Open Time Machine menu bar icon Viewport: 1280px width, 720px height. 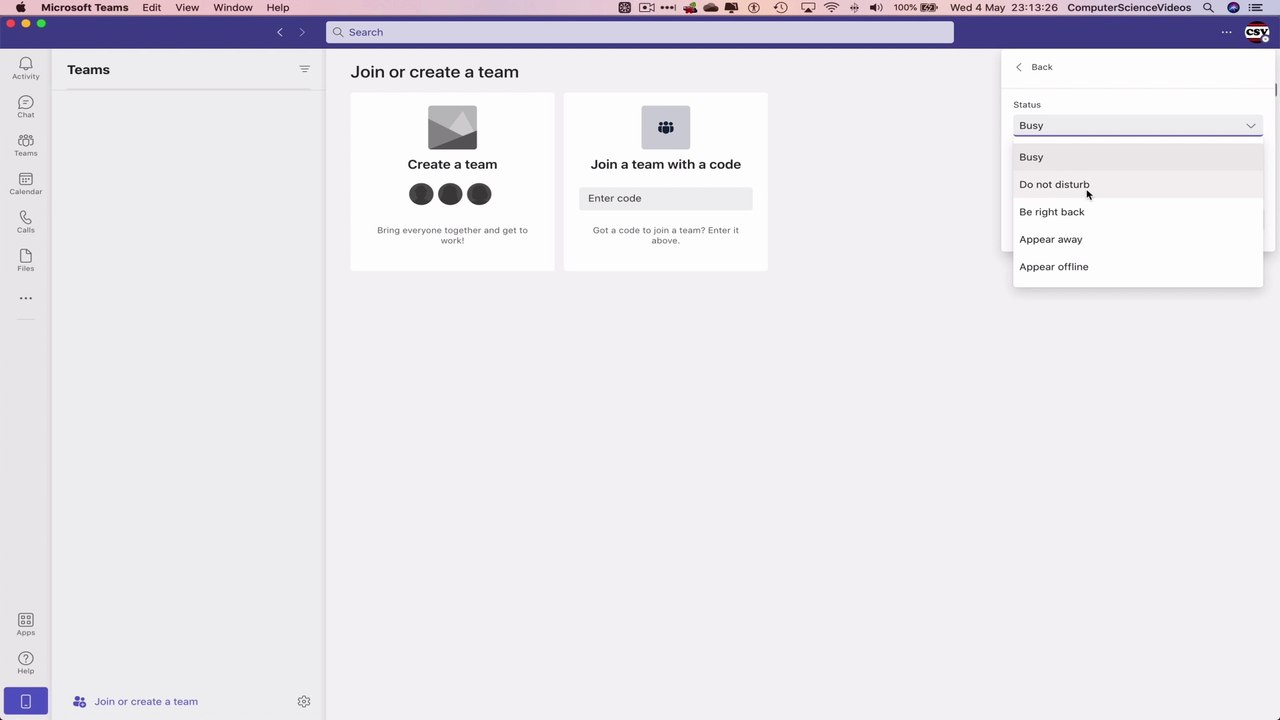pyautogui.click(x=780, y=8)
